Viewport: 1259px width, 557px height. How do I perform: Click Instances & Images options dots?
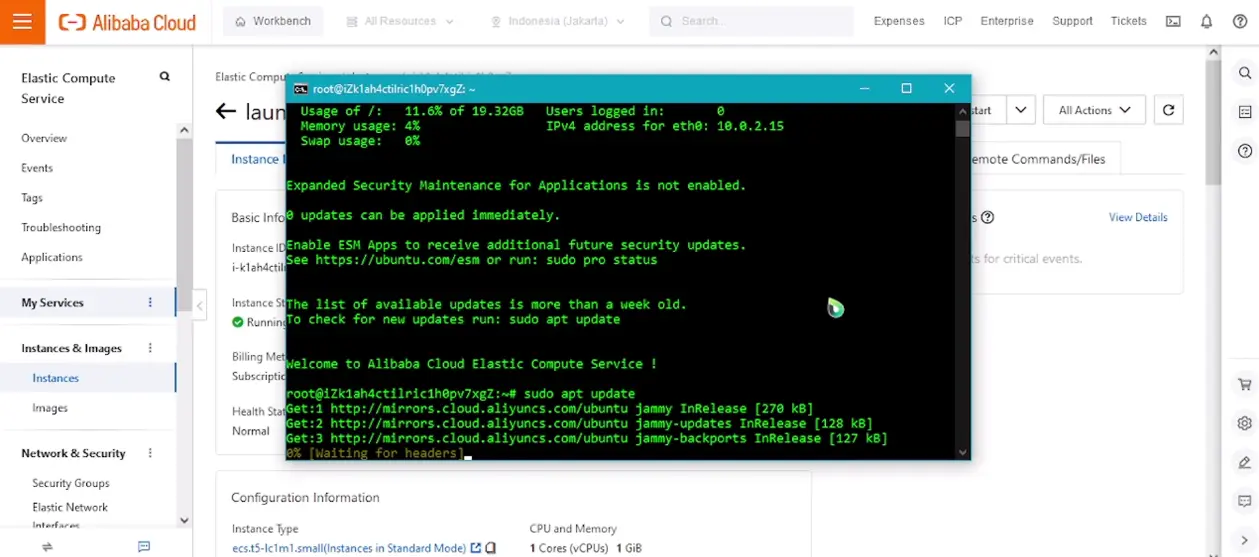click(x=151, y=348)
